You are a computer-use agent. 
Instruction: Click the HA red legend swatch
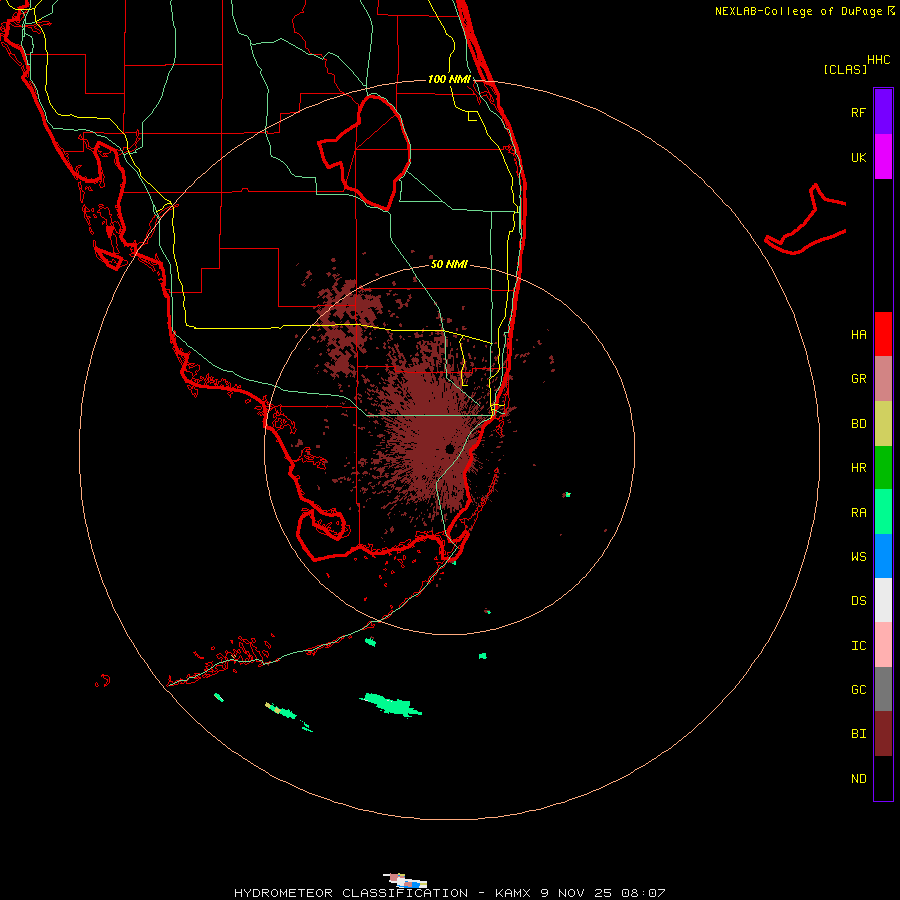(x=883, y=334)
